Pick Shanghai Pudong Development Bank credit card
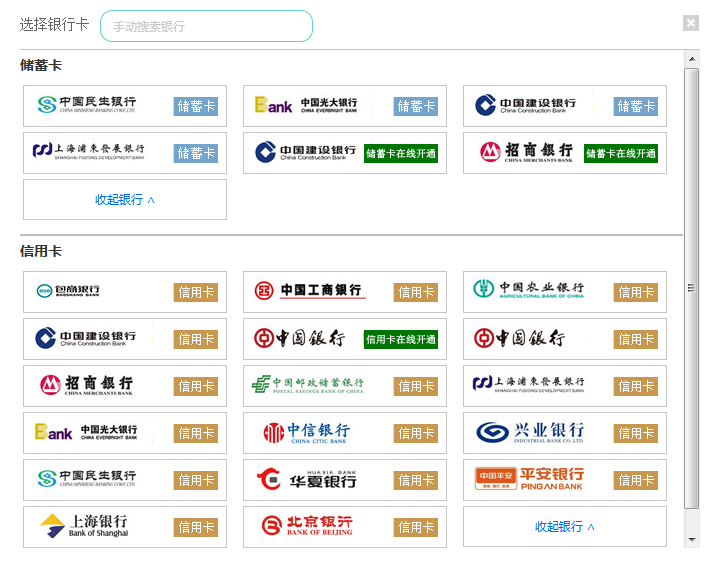The height and width of the screenshot is (566, 717). 565,386
